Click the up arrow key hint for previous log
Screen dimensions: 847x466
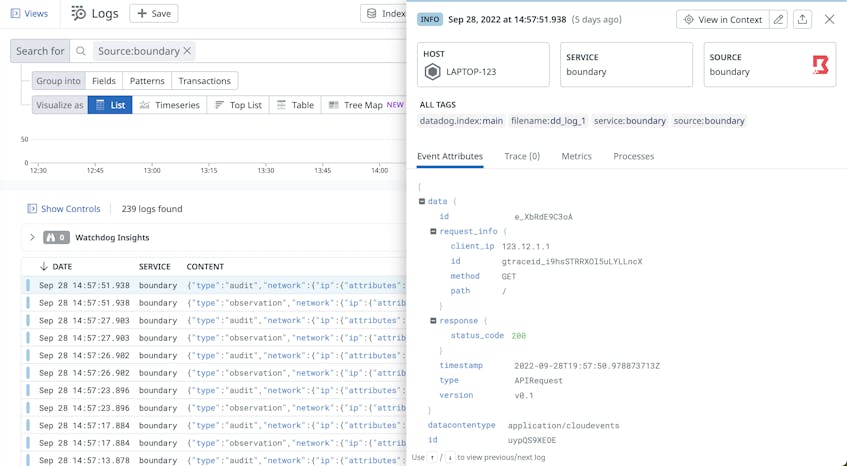click(x=432, y=457)
